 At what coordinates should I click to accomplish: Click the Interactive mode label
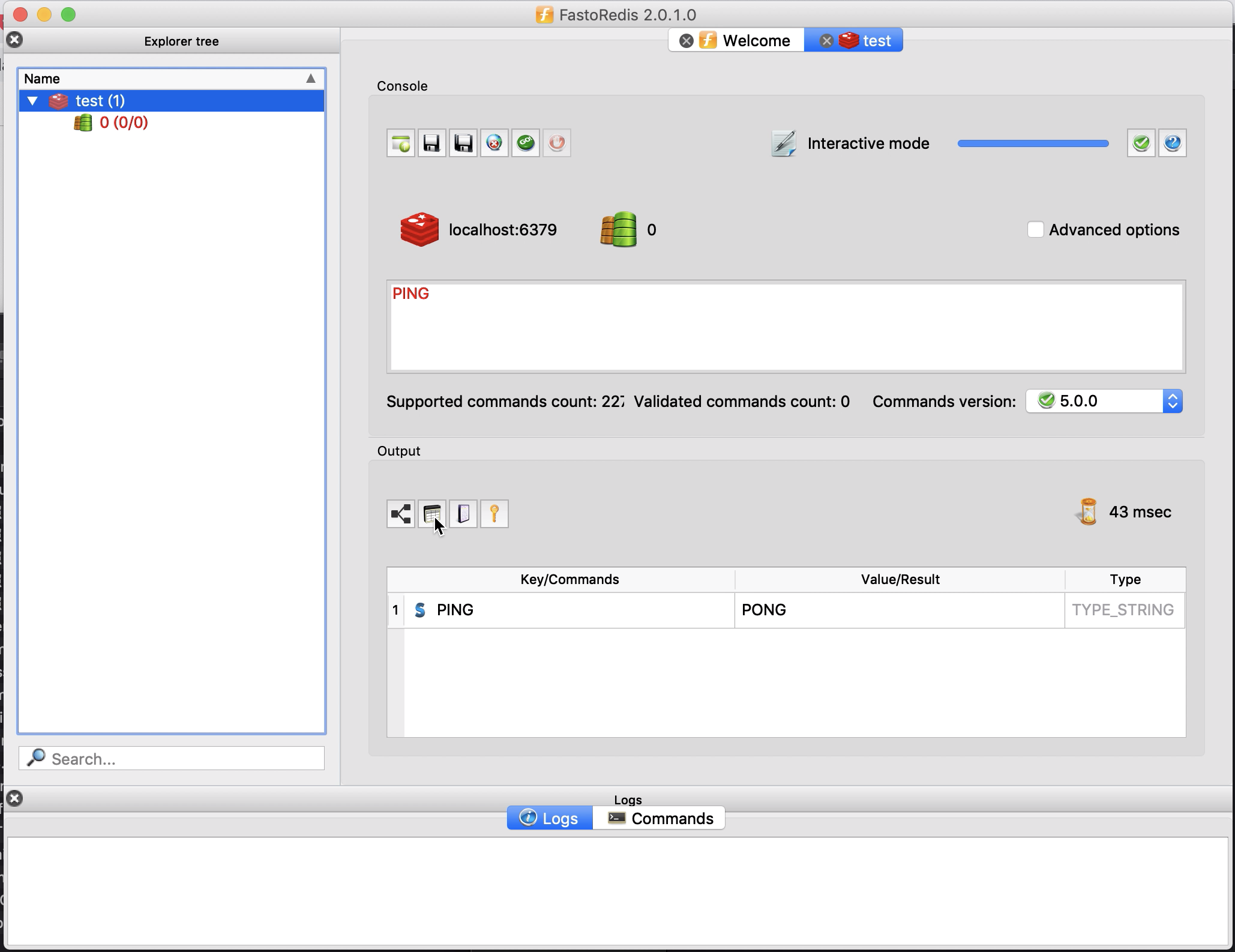(x=868, y=143)
